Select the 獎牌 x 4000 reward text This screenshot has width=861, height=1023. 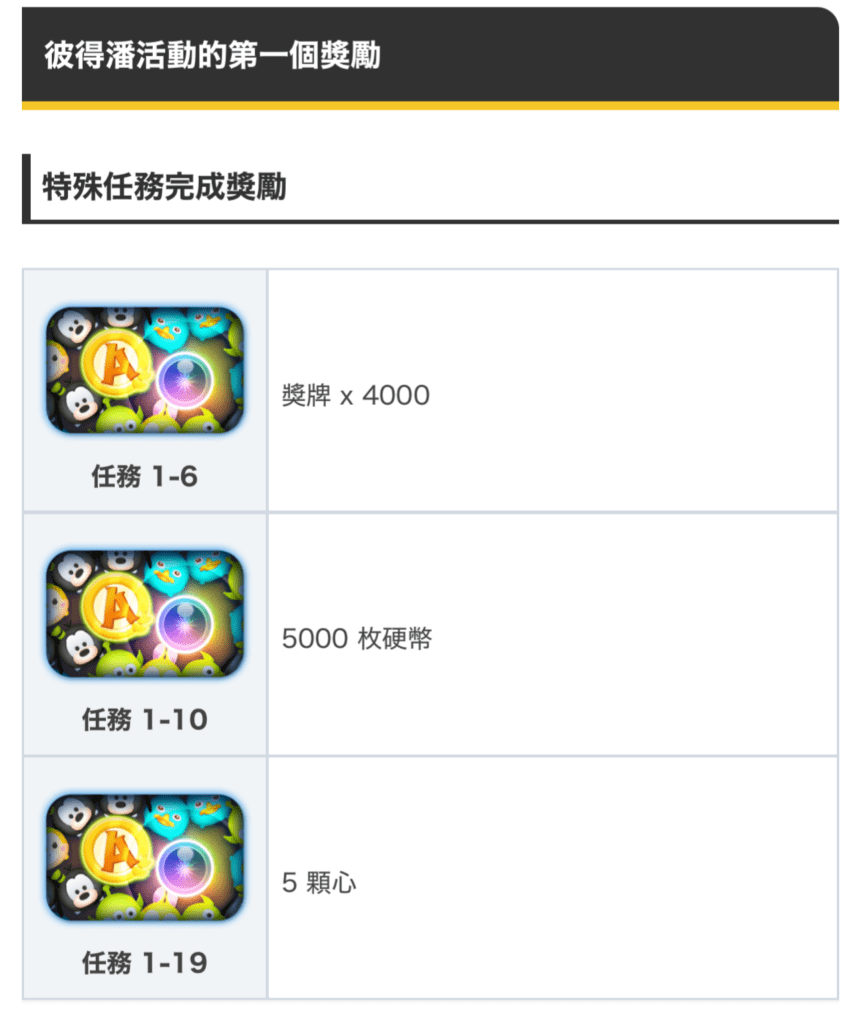click(355, 395)
